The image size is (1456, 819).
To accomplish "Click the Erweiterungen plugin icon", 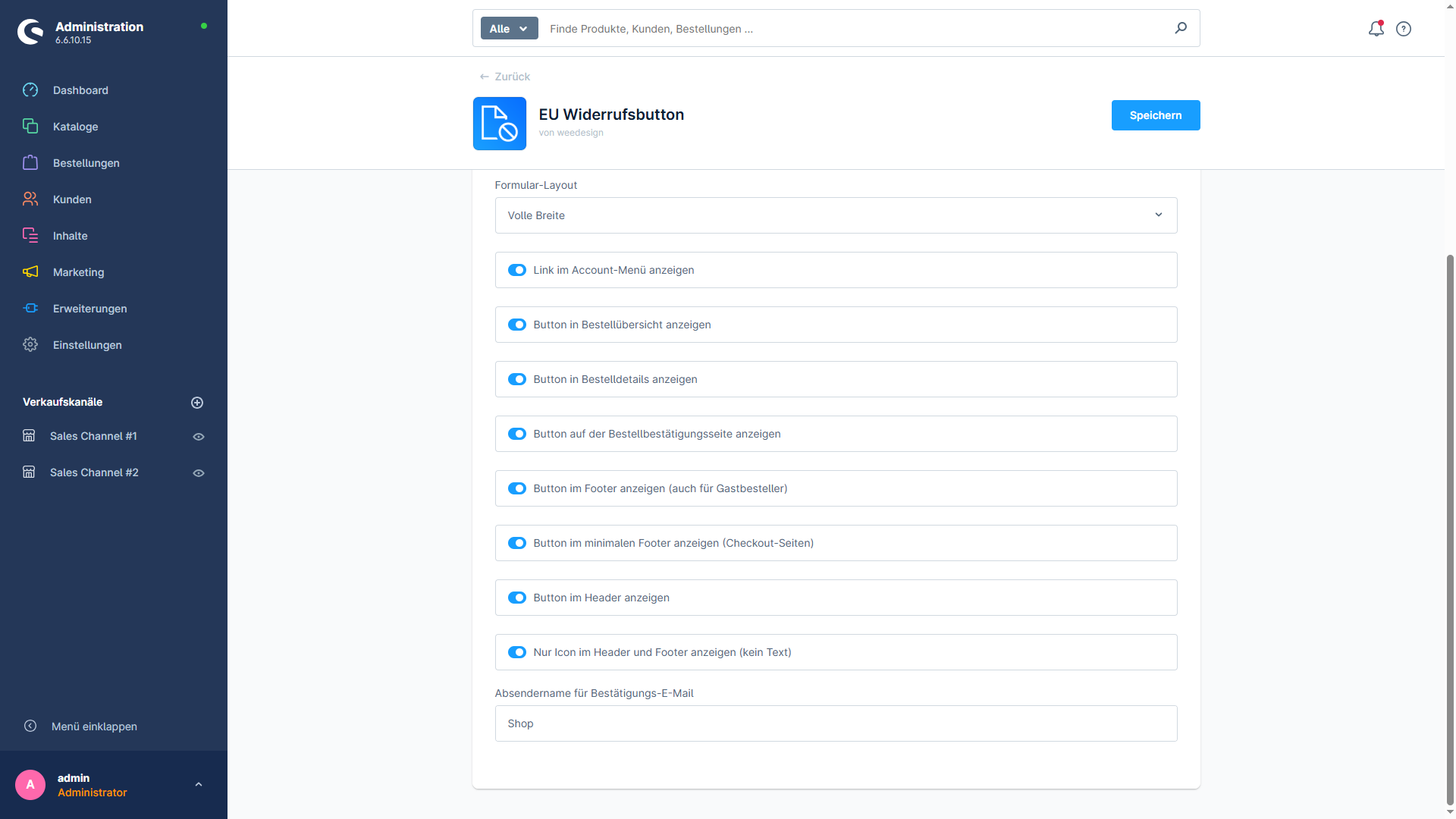I will point(30,309).
